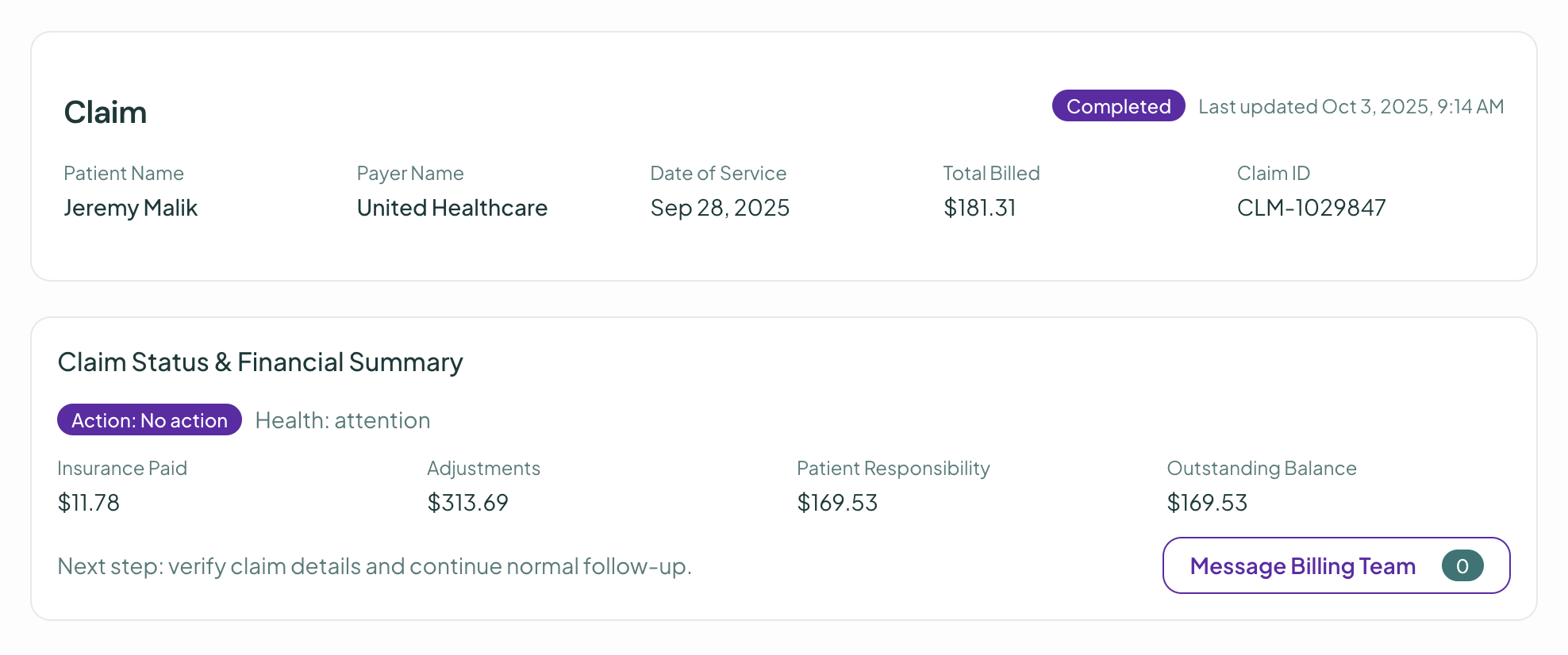The height and width of the screenshot is (655, 1568).
Task: Click the Last updated Oct 3 timestamp
Action: click(1351, 105)
